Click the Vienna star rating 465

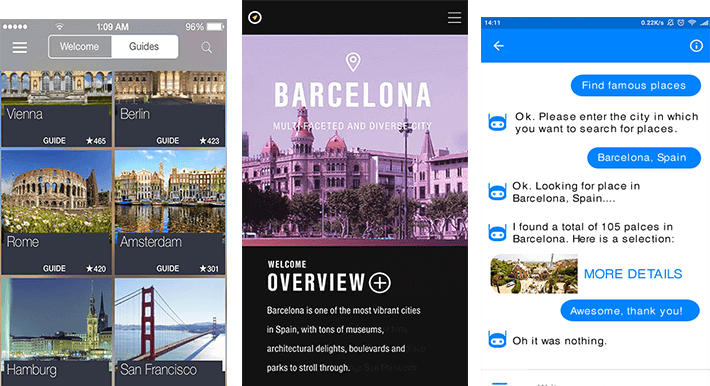pyautogui.click(x=96, y=141)
